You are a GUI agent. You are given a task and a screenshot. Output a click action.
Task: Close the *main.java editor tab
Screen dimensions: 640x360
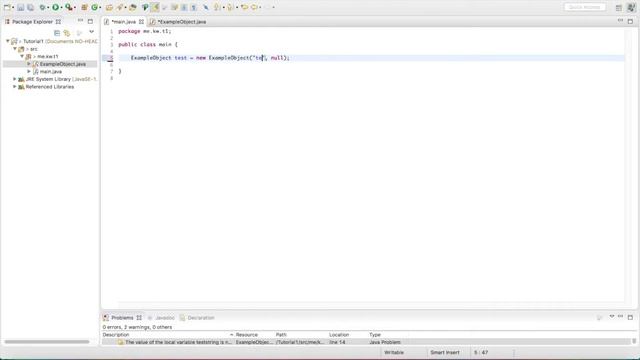[141, 22]
